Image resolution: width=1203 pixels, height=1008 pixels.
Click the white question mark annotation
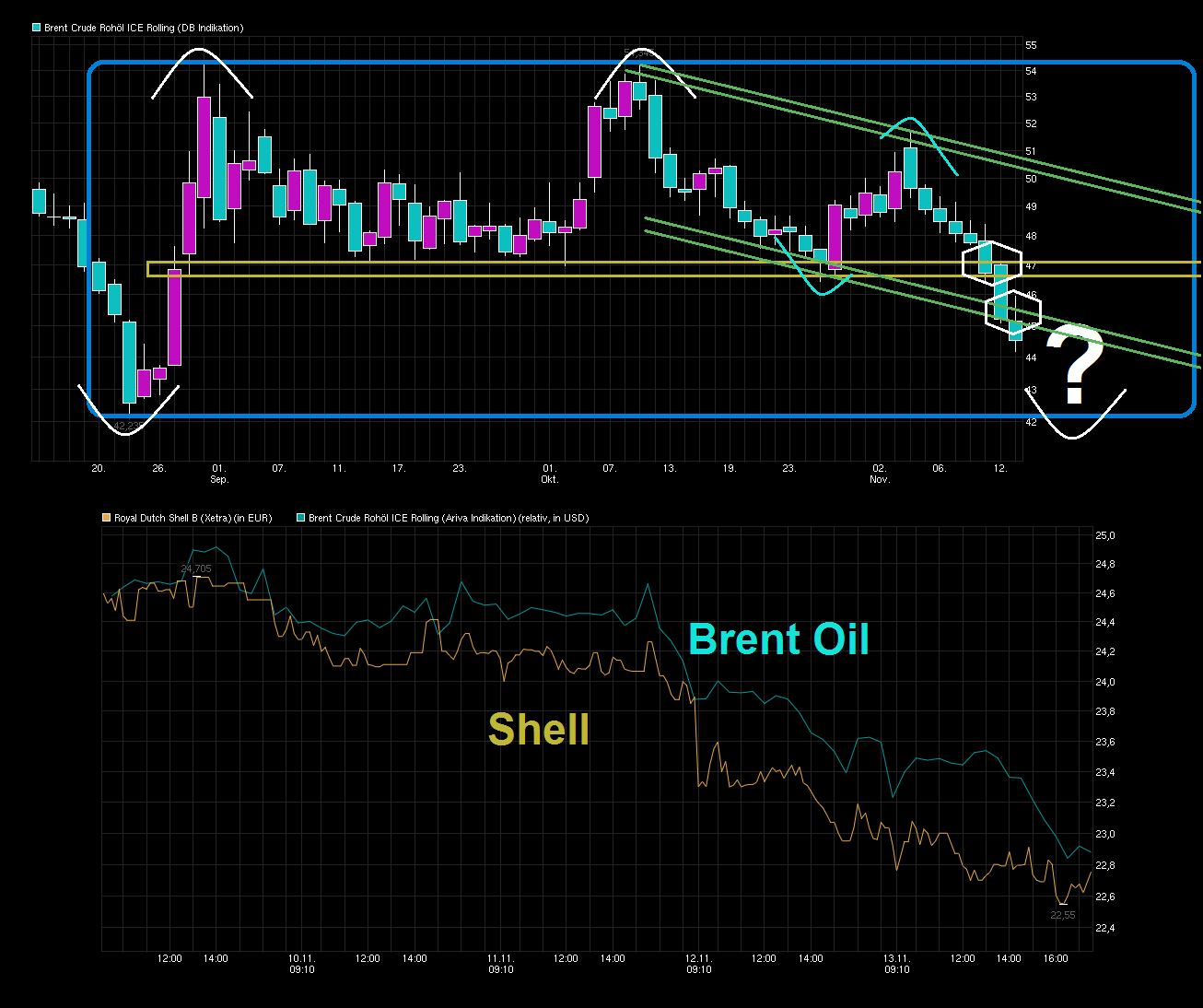1076,369
